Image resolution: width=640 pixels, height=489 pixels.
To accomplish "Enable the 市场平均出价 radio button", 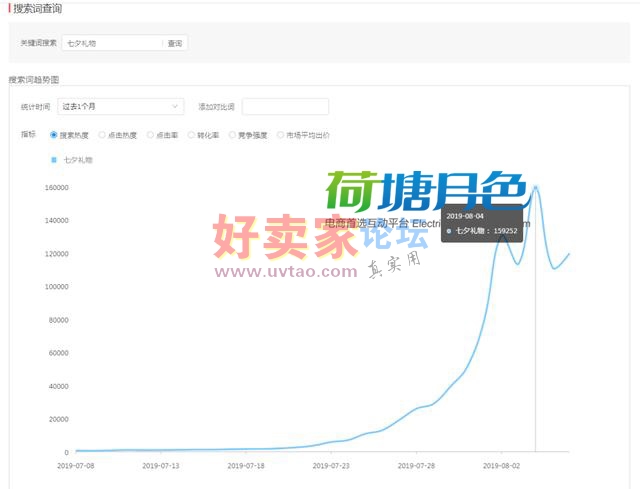I will point(281,135).
